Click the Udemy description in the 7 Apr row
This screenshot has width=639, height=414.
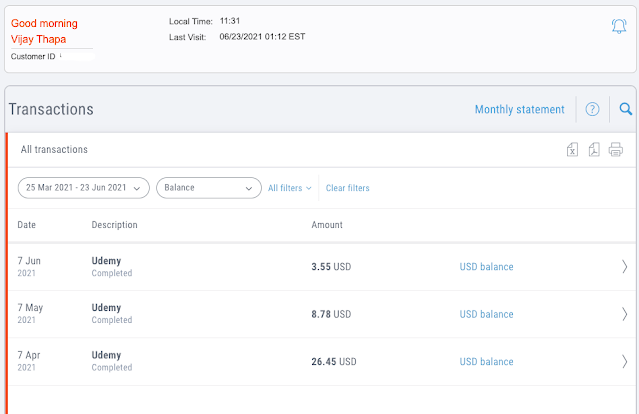click(x=106, y=355)
